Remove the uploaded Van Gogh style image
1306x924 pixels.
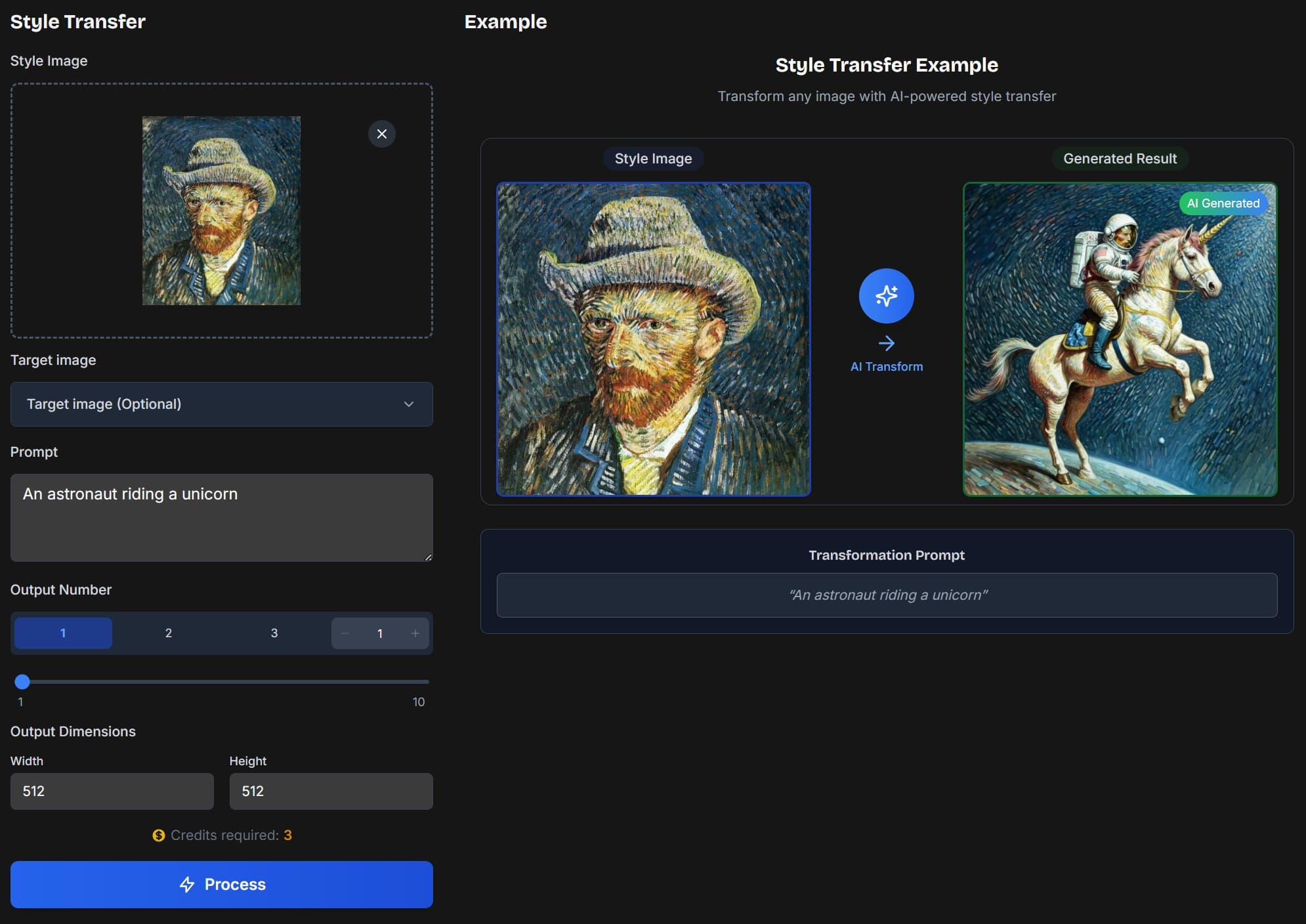pyautogui.click(x=383, y=134)
